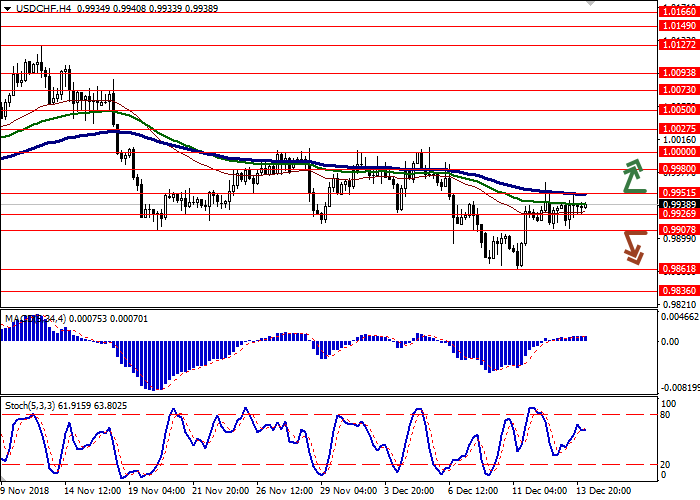Click the USDCHF,H4 chart title
The width and height of the screenshot is (700, 500).
tap(30, 8)
